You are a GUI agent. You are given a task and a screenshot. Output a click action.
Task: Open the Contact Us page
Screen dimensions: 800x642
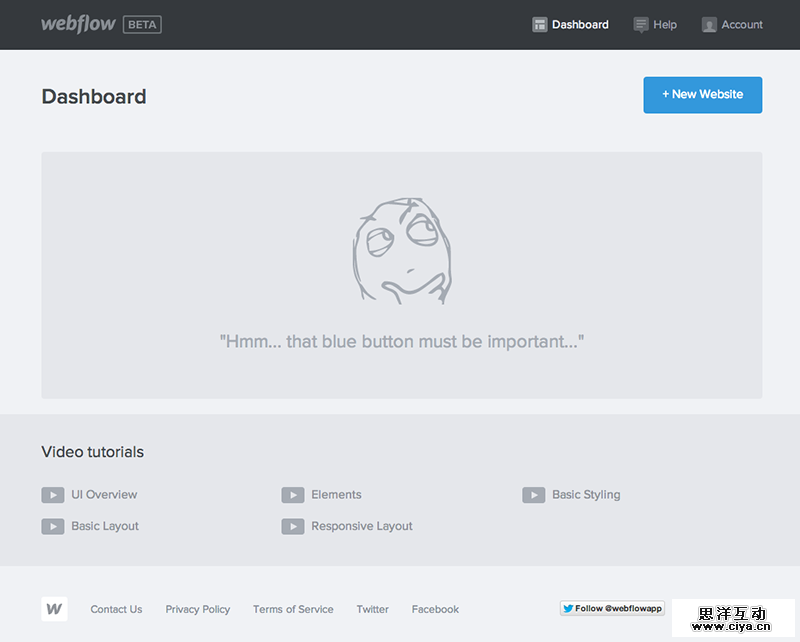point(116,609)
